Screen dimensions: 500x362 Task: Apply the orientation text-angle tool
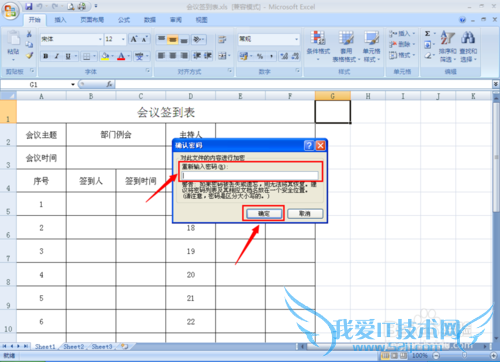(198, 39)
